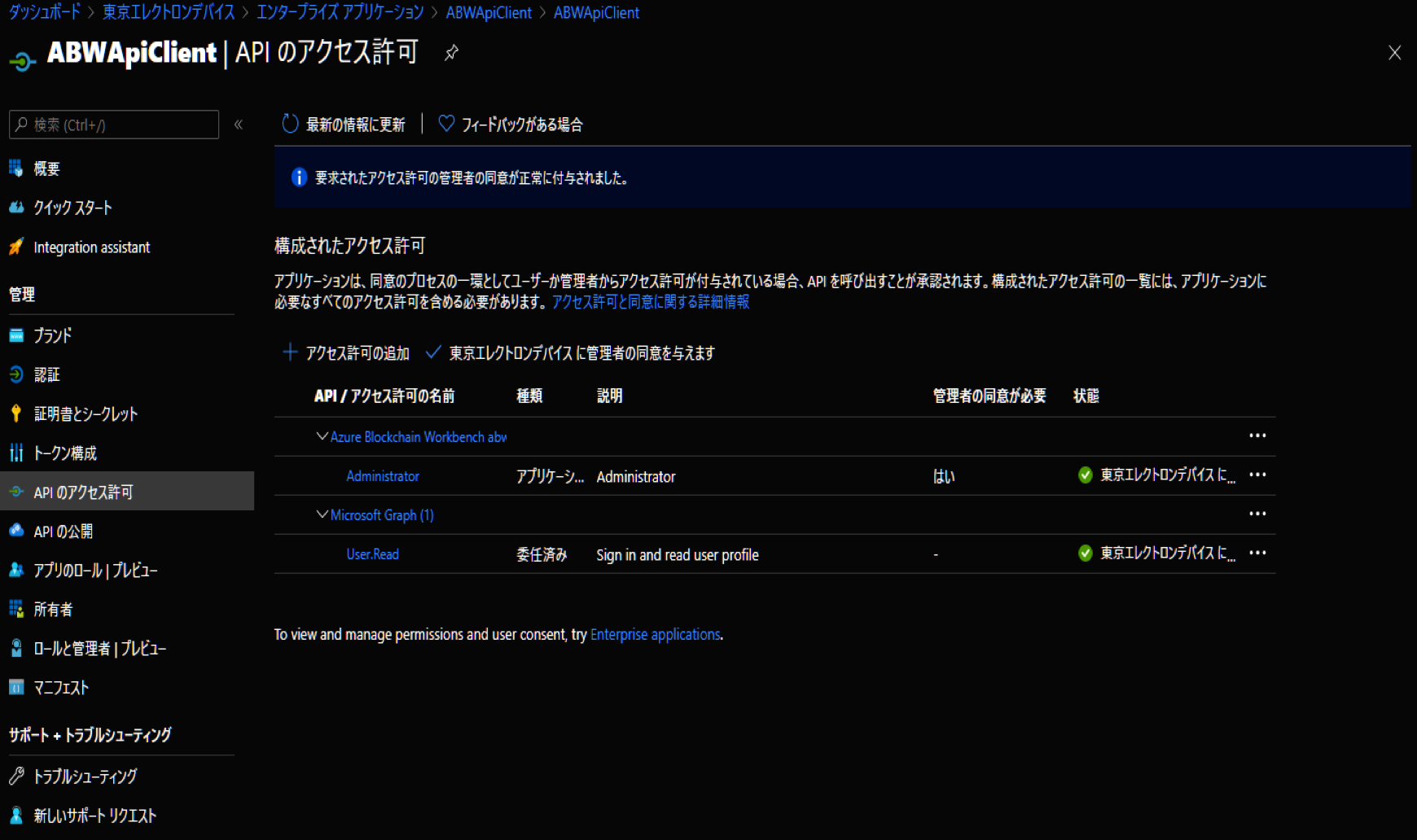Click the 新しいサポート リクエスト person icon
The image size is (1417, 840).
click(16, 815)
